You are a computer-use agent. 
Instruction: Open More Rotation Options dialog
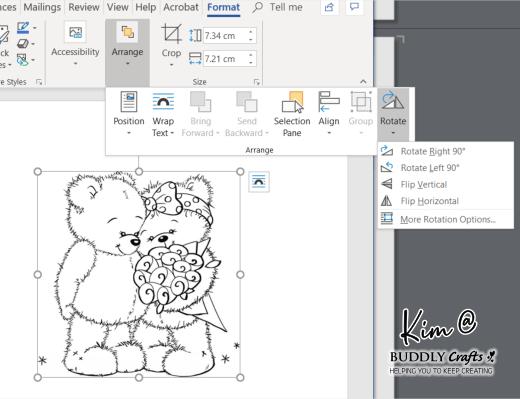[x=445, y=219]
